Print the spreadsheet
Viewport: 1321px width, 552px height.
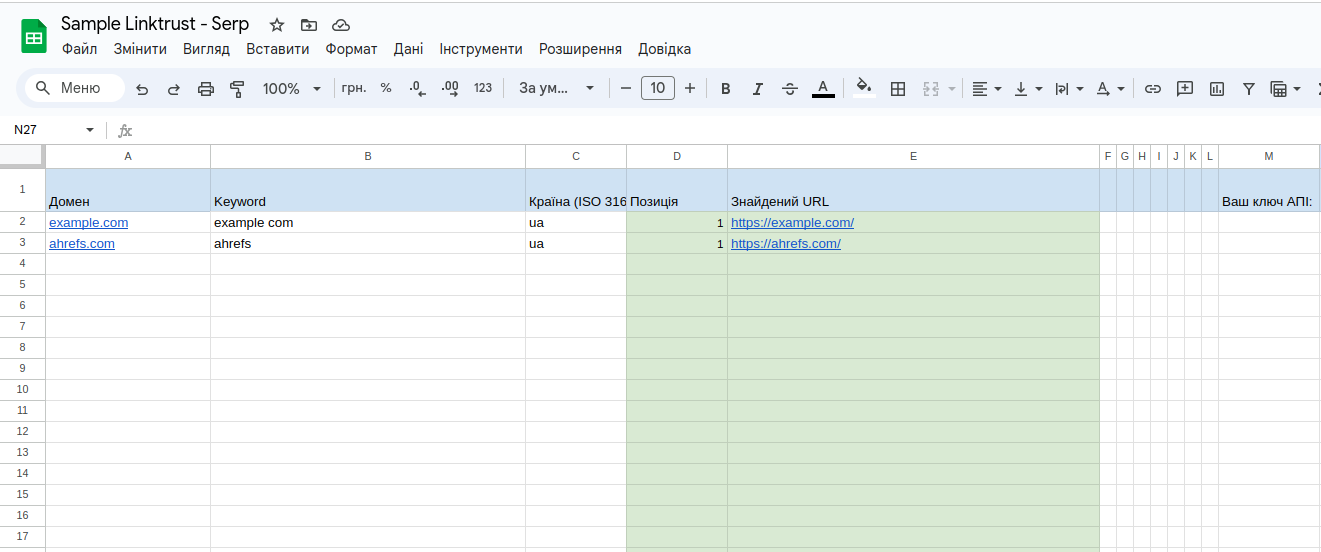tap(206, 89)
